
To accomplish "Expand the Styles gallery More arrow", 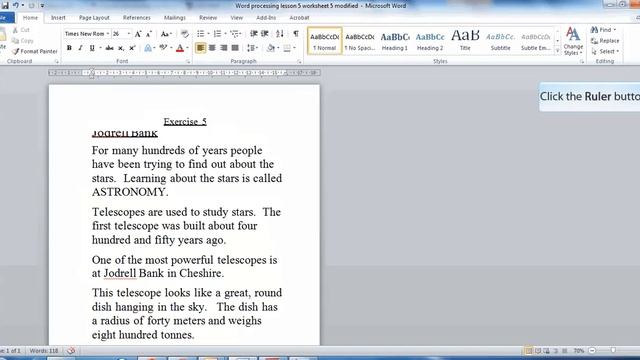I will pos(558,51).
